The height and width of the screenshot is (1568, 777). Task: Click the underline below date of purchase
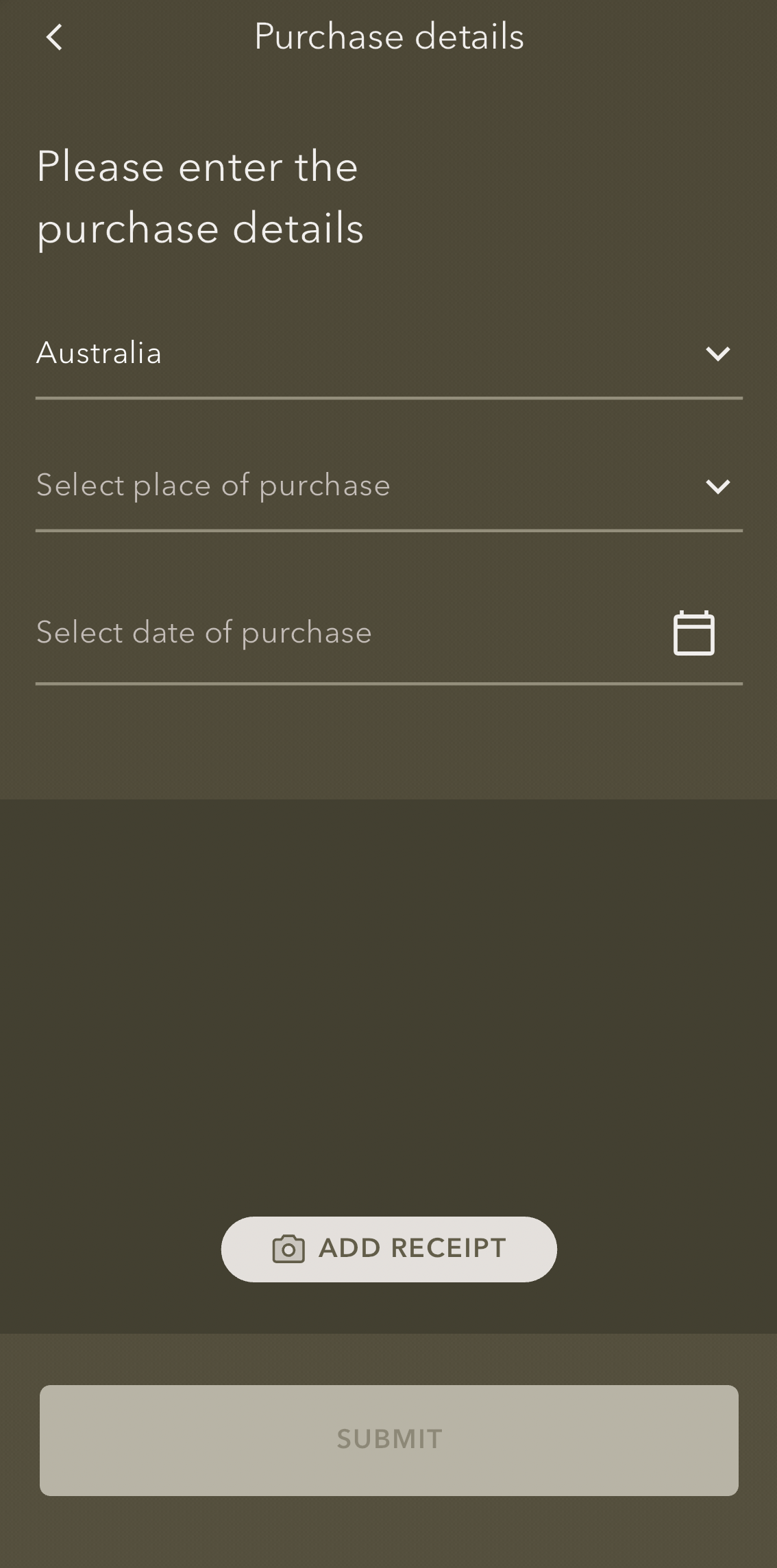point(388,683)
